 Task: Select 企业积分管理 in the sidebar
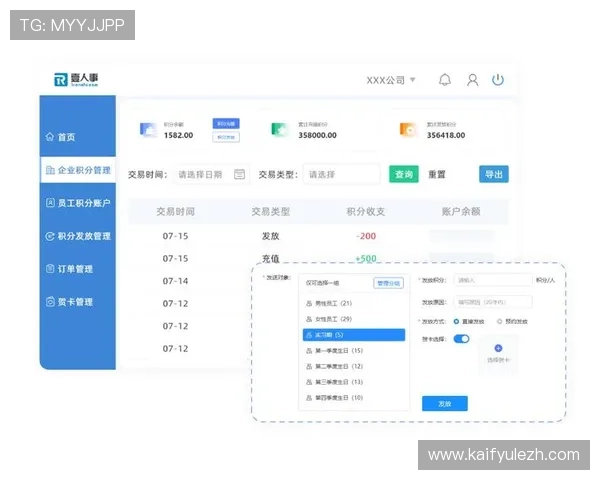point(78,170)
